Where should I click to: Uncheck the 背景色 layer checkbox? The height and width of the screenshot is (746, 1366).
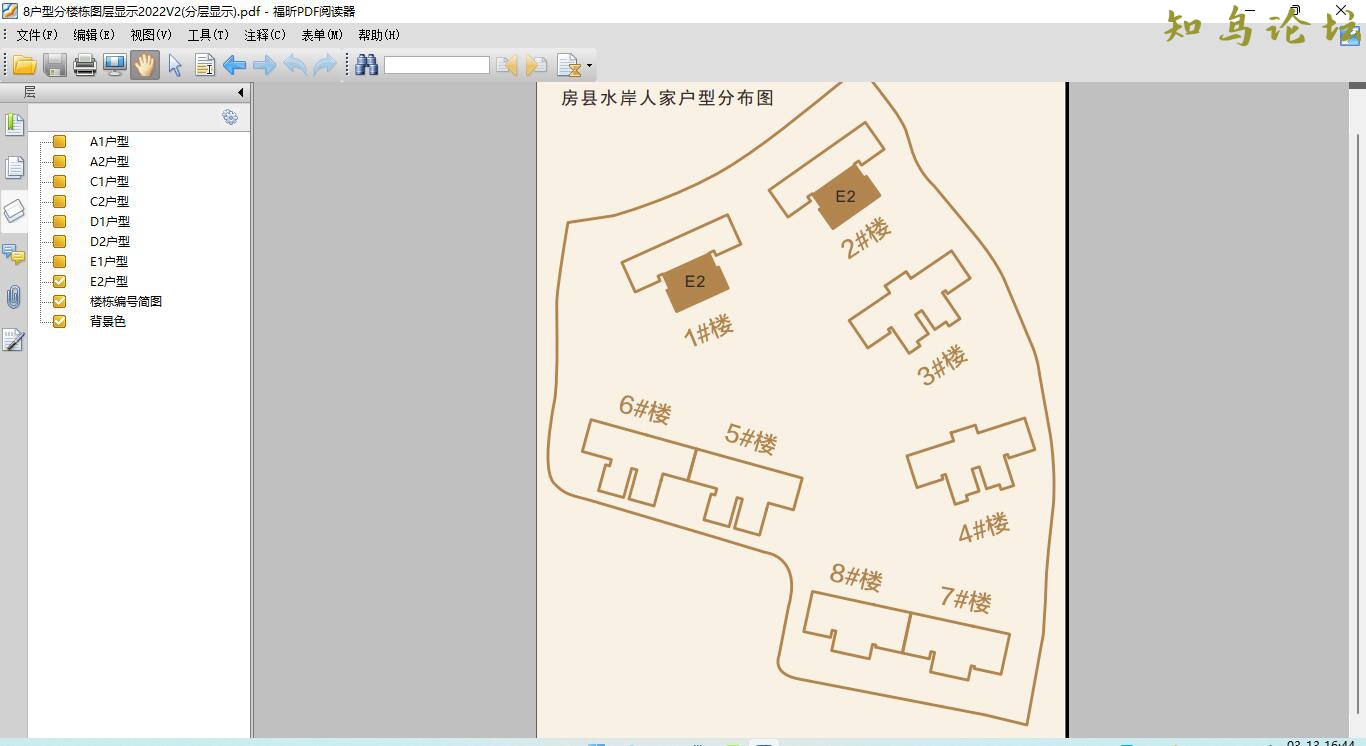coord(59,322)
